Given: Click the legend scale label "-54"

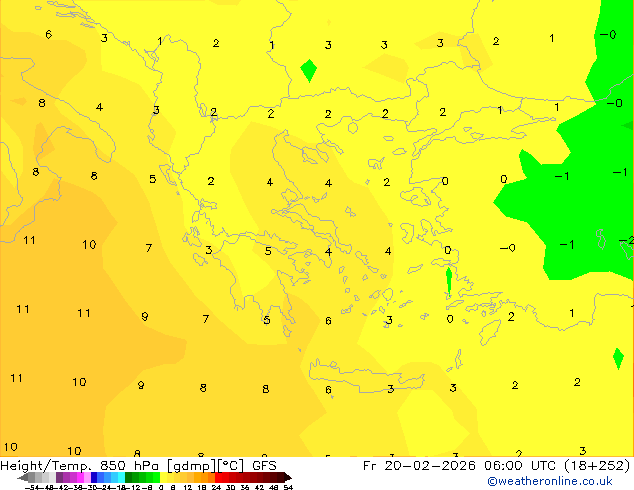Looking at the screenshot, I should (32, 487).
